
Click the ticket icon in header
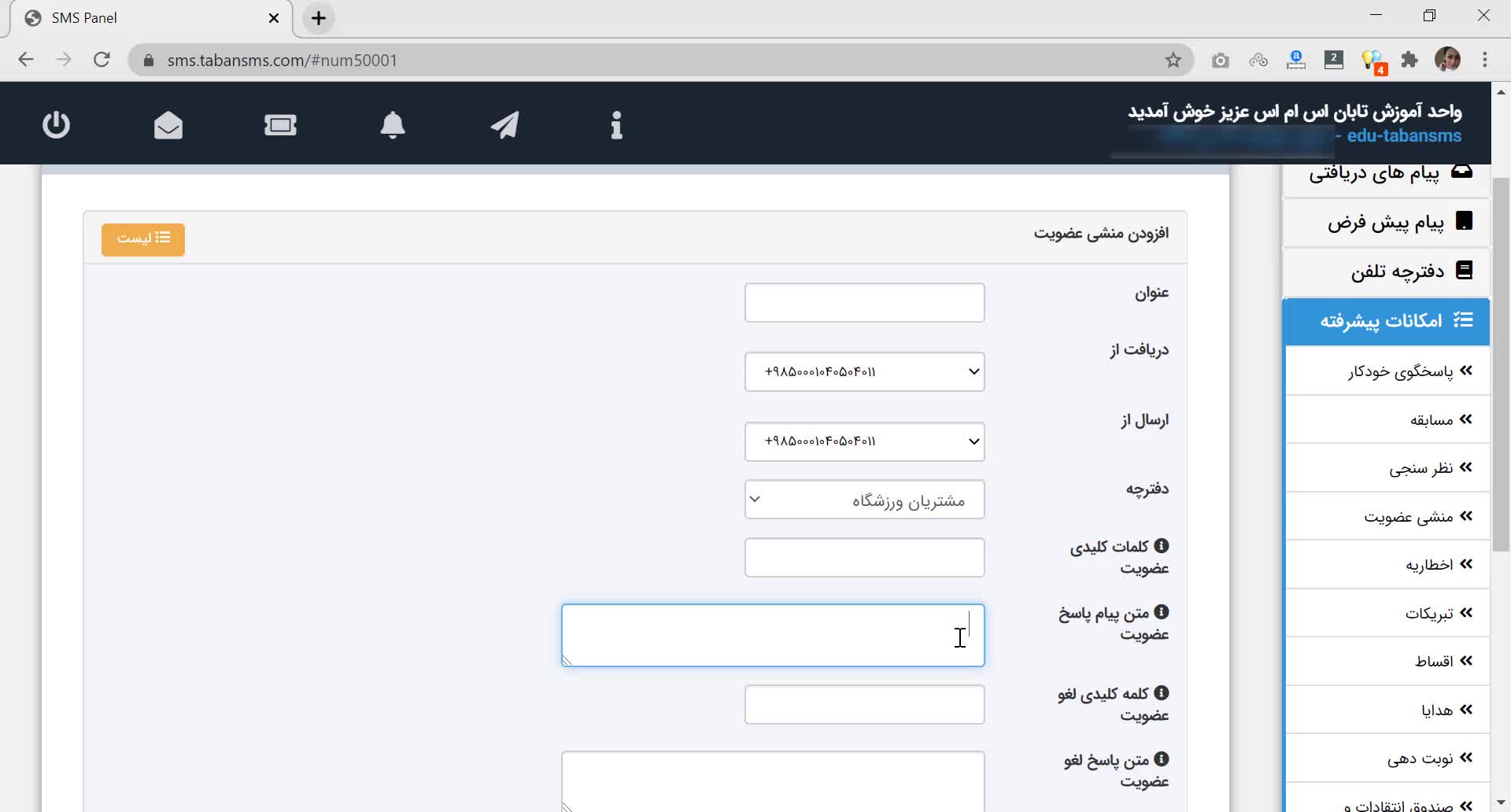pos(280,125)
